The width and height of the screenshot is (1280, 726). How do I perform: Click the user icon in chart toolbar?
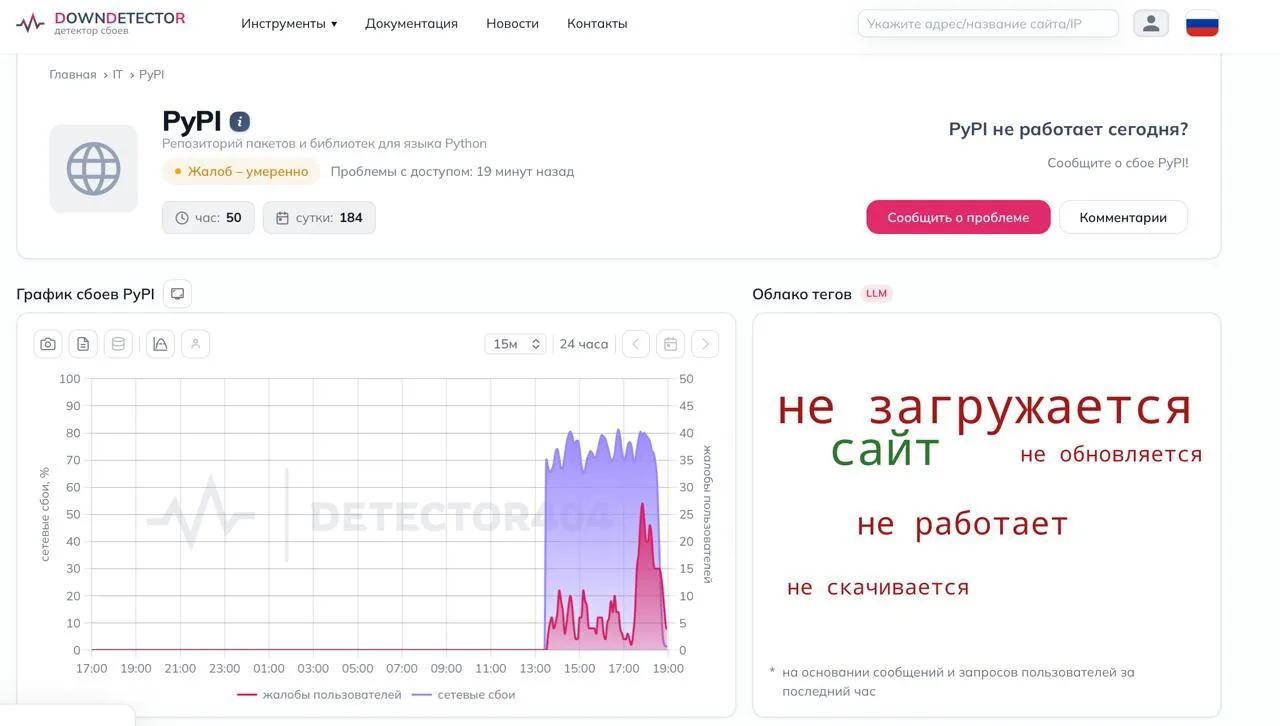(195, 344)
